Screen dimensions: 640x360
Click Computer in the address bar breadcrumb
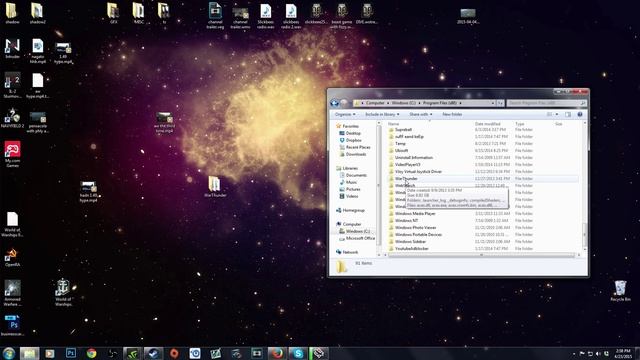(x=375, y=103)
